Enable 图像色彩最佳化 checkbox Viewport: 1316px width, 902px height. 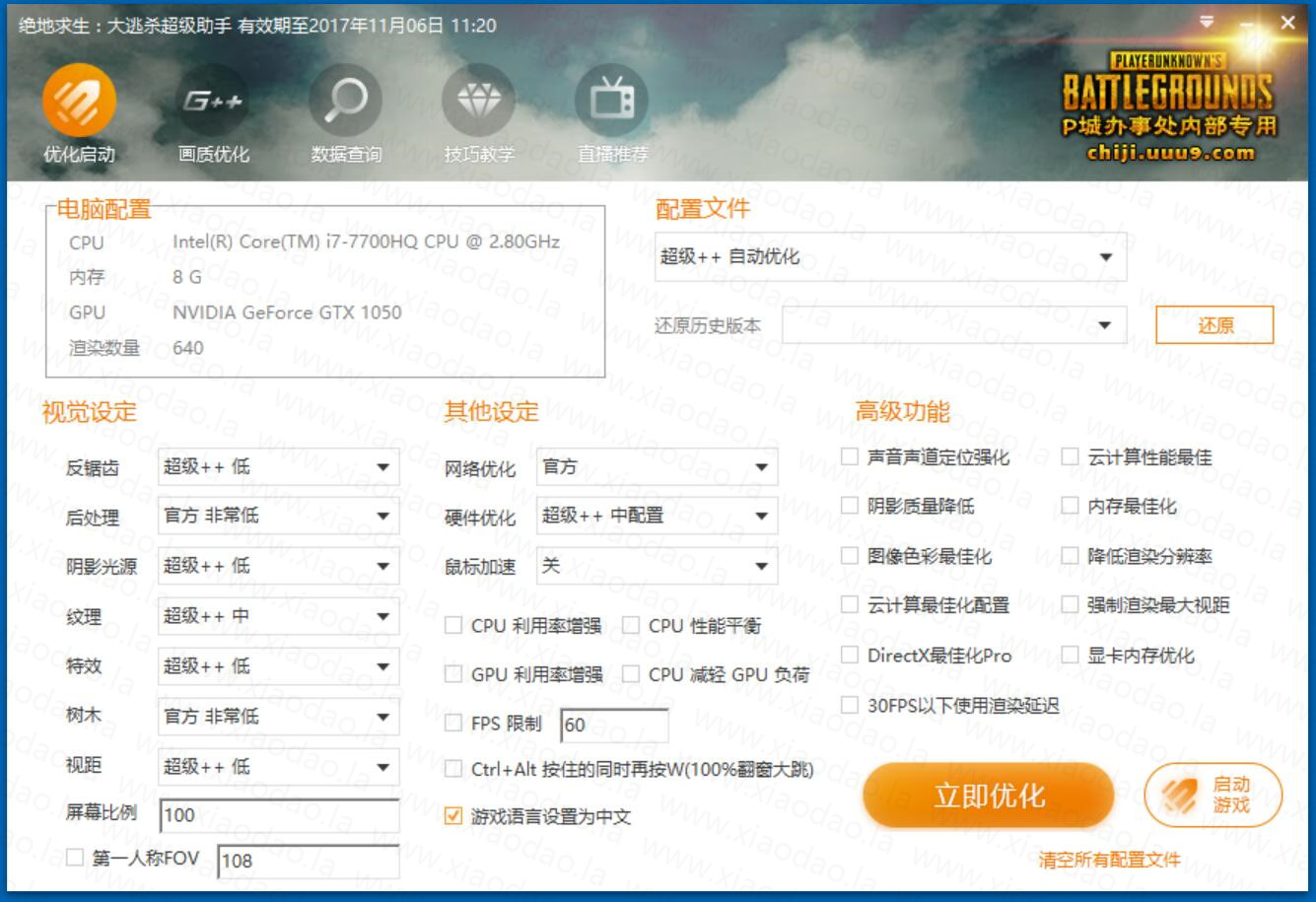tap(850, 555)
